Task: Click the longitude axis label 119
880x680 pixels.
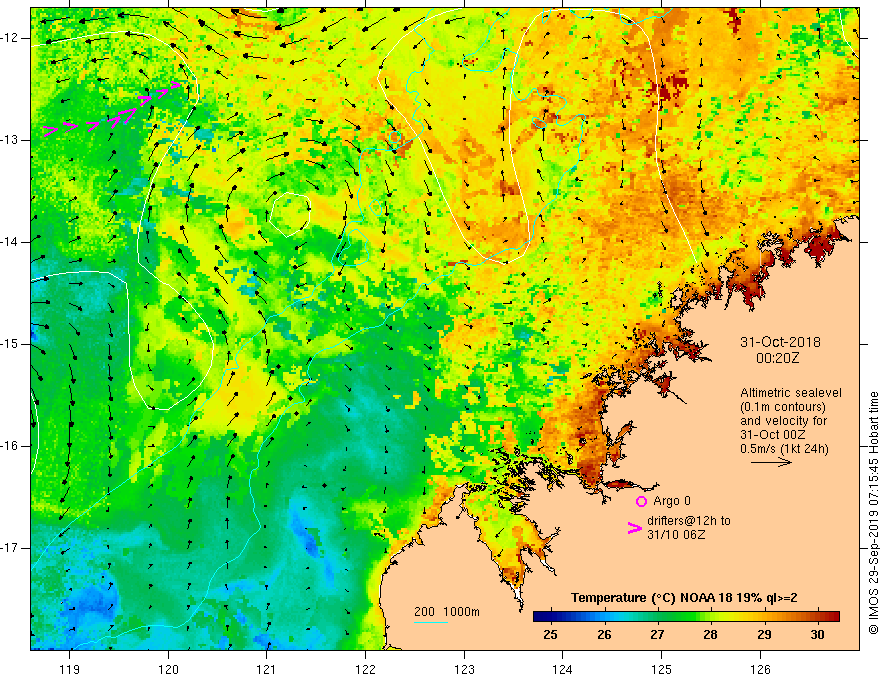Action: coord(70,669)
